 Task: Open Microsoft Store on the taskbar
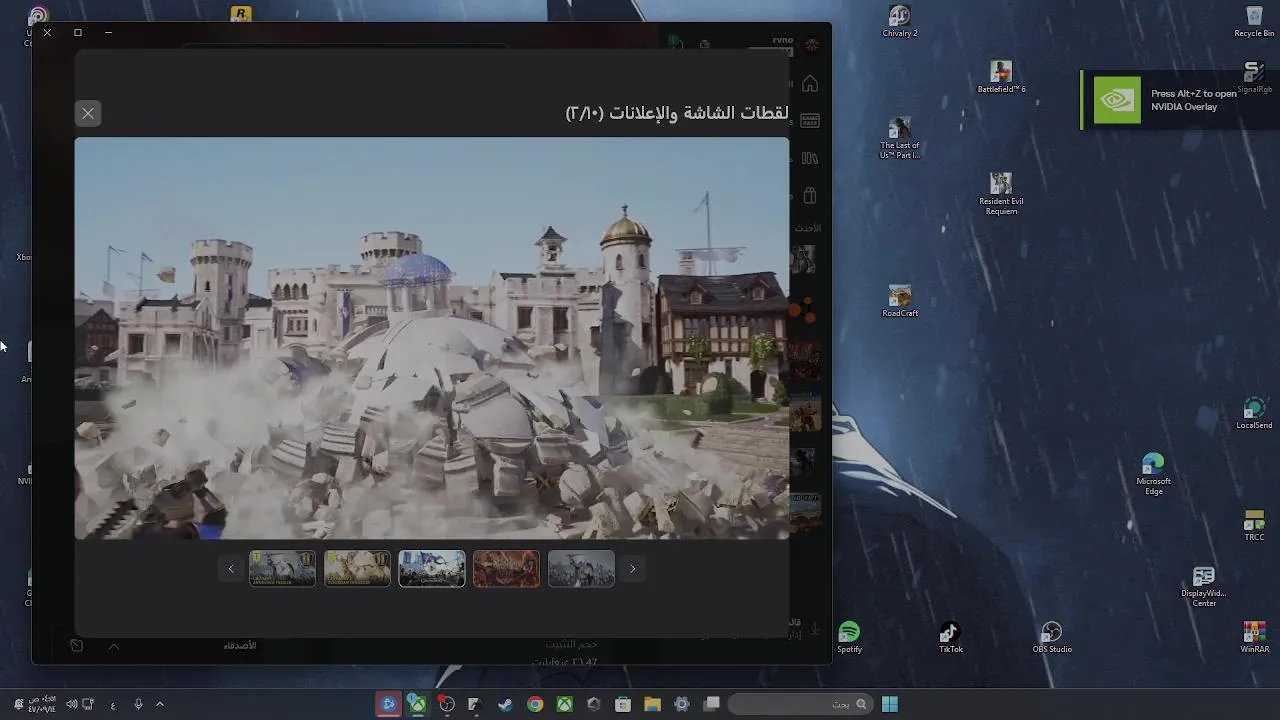click(x=623, y=704)
